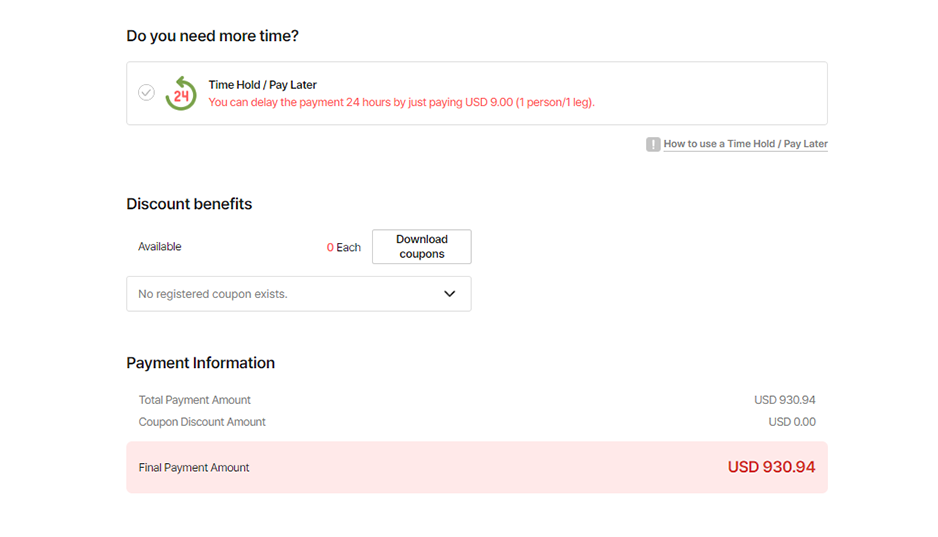
Task: Click the 'No registered coupon exists.' text
Action: [212, 294]
